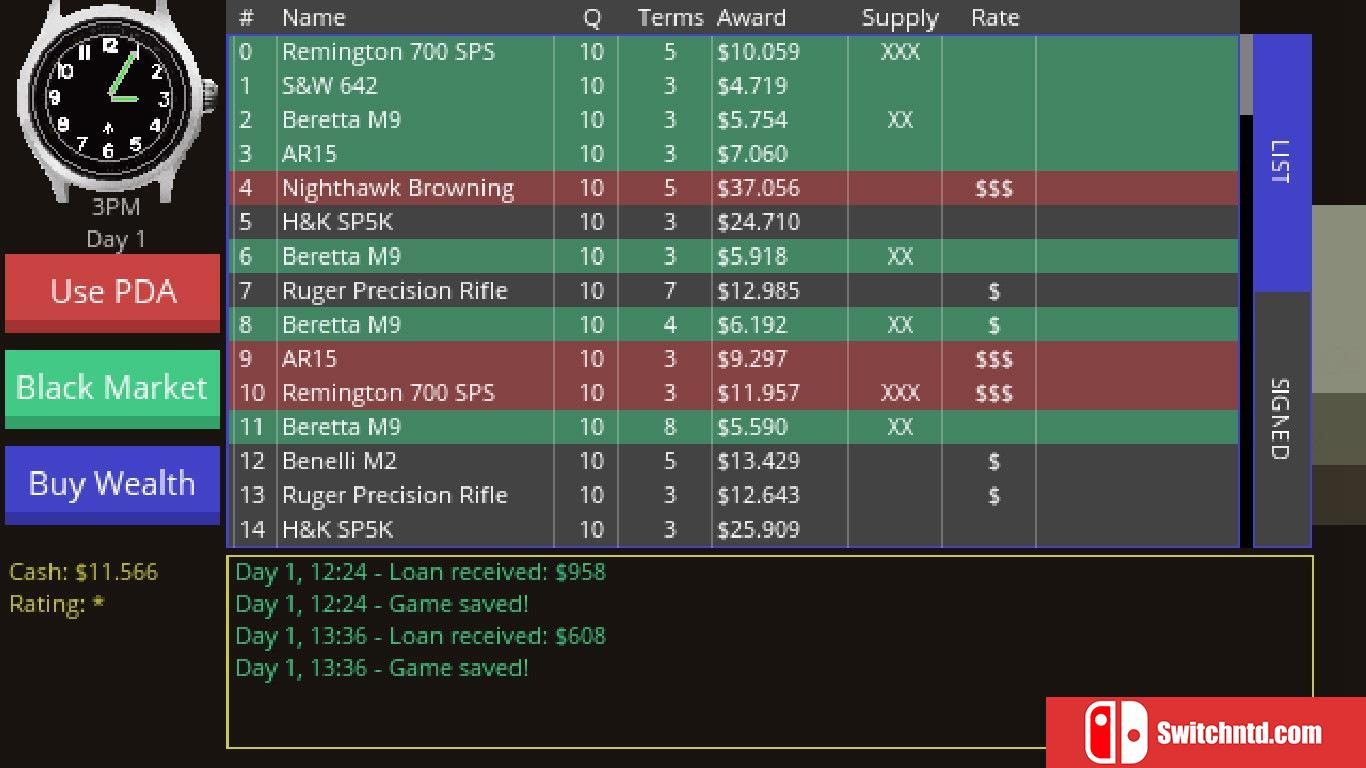The image size is (1366, 768).
Task: Select contract 14 H&K SP5K
Action: tap(735, 528)
